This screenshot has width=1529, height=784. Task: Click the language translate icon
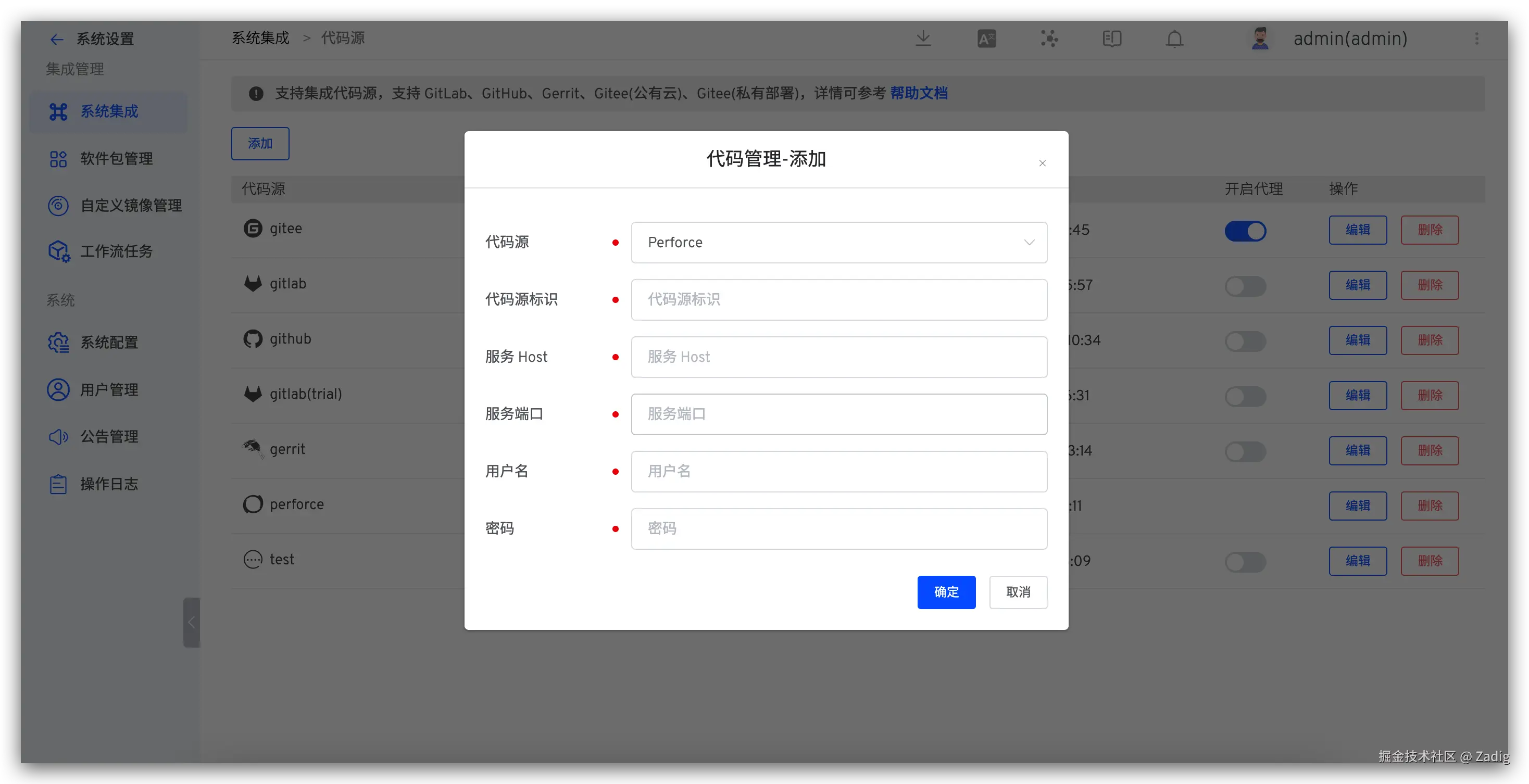pos(986,39)
